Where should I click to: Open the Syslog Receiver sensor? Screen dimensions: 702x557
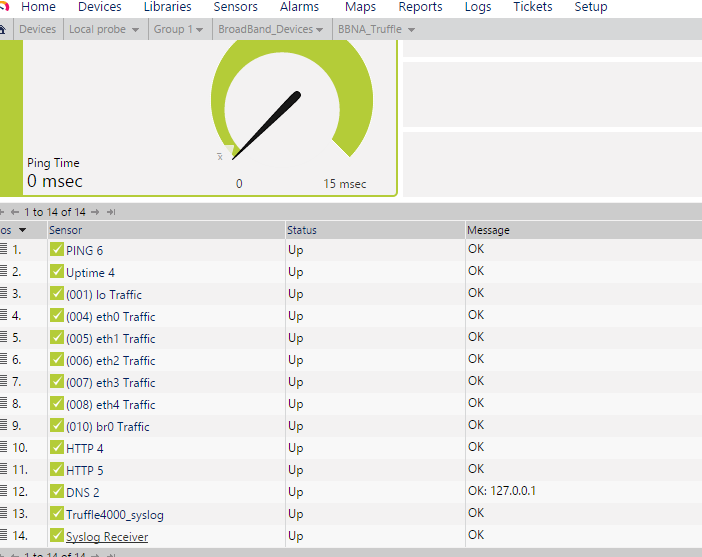(x=107, y=536)
